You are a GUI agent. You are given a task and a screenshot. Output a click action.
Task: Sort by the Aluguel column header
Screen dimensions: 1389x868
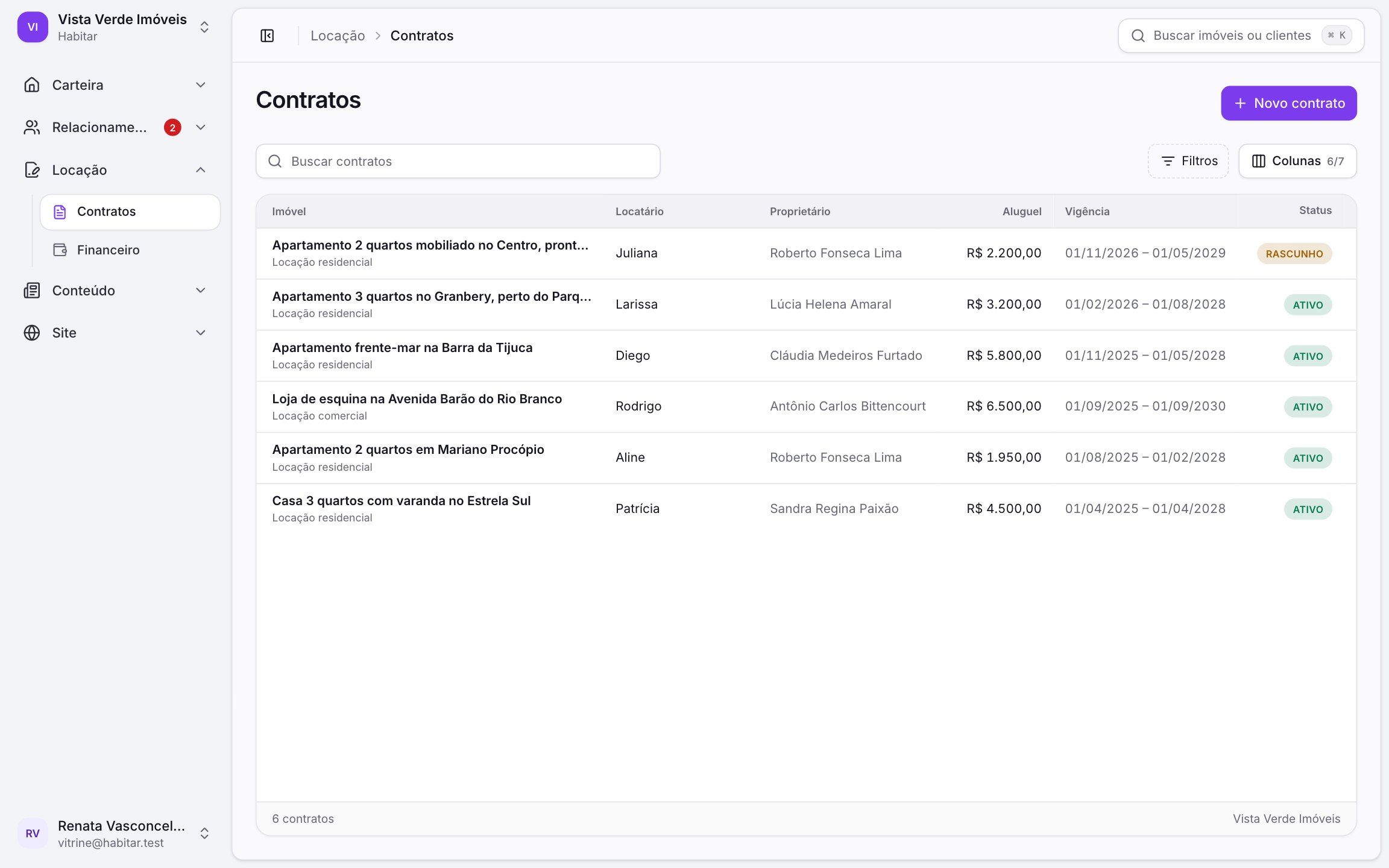1021,212
